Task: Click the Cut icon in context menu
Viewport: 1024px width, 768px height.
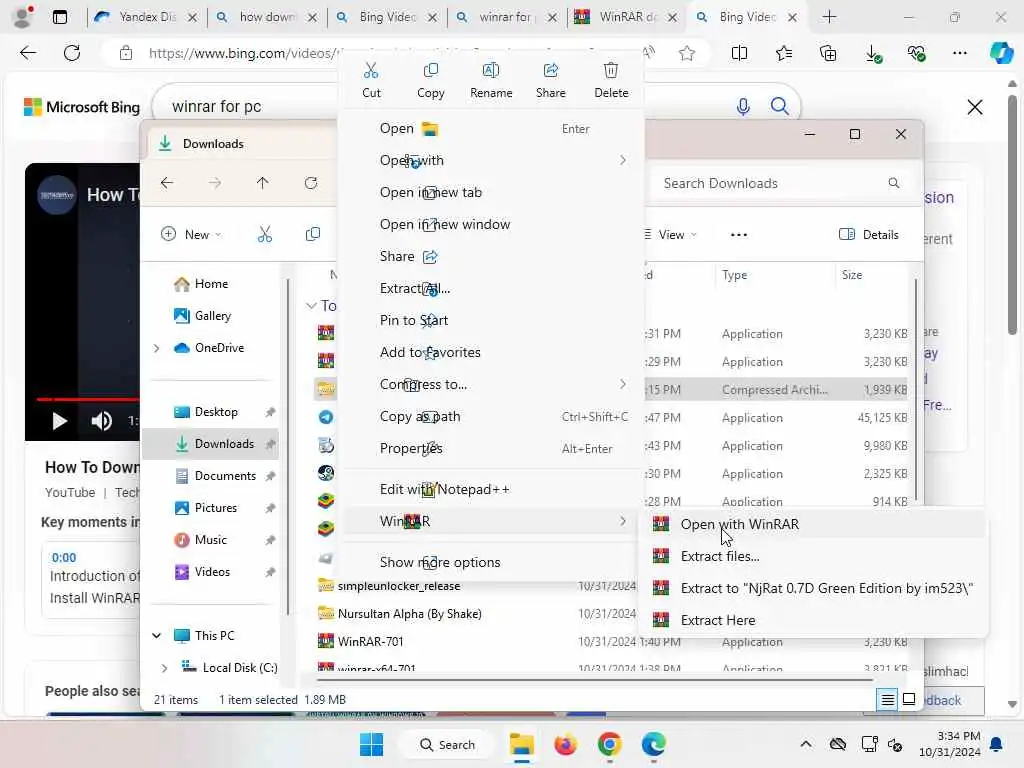Action: [x=371, y=71]
